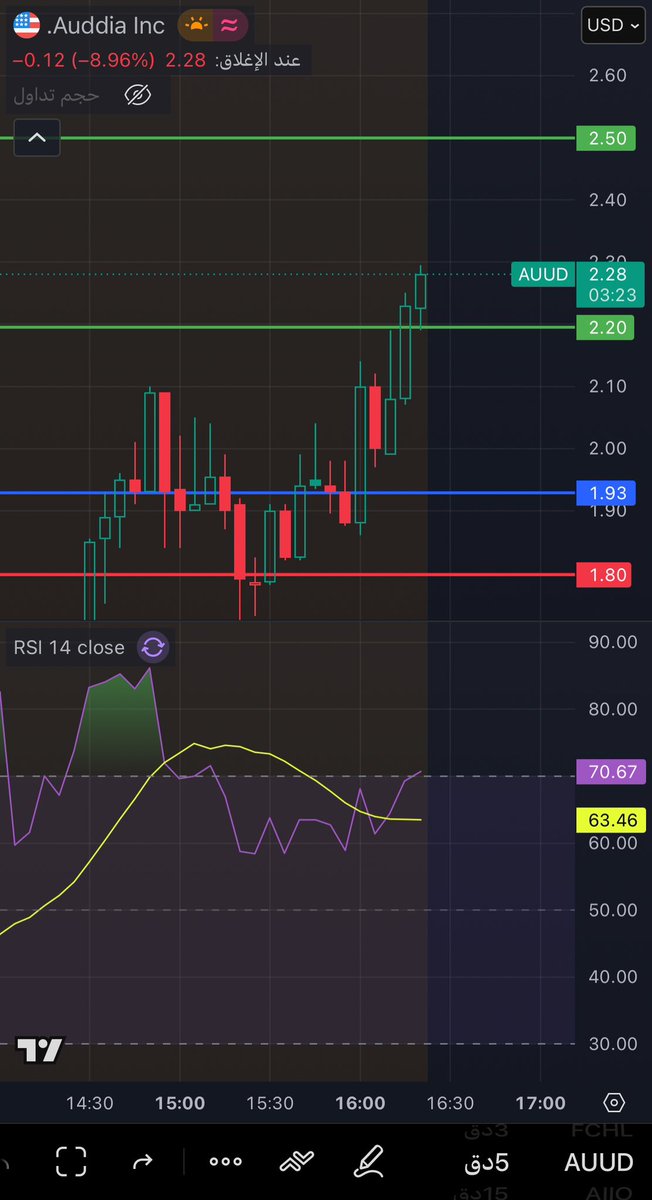This screenshot has width=652, height=1200.
Task: Tap the Auddia Inc symbol title
Action: (x=105, y=25)
